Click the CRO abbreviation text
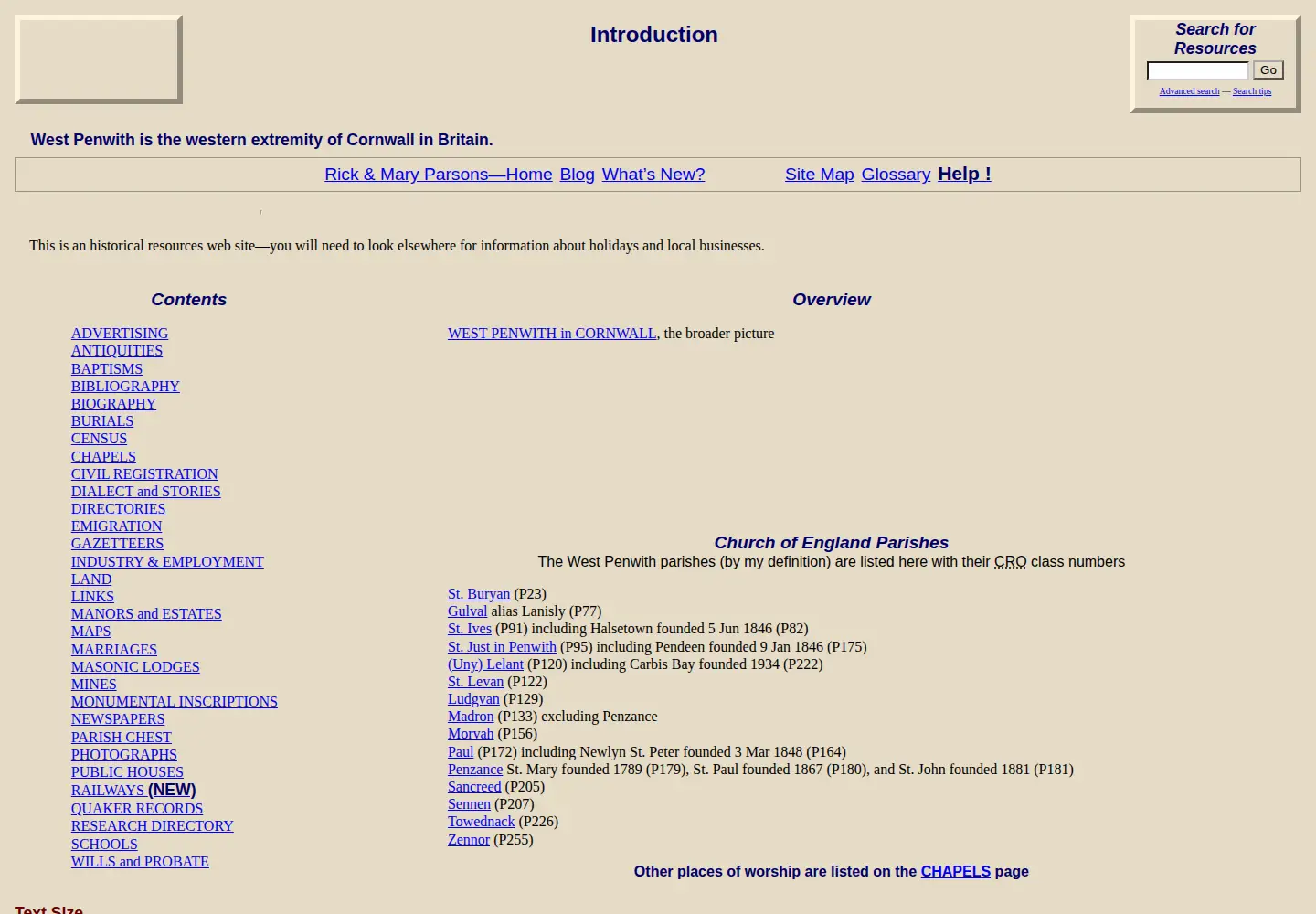 coord(1011,562)
